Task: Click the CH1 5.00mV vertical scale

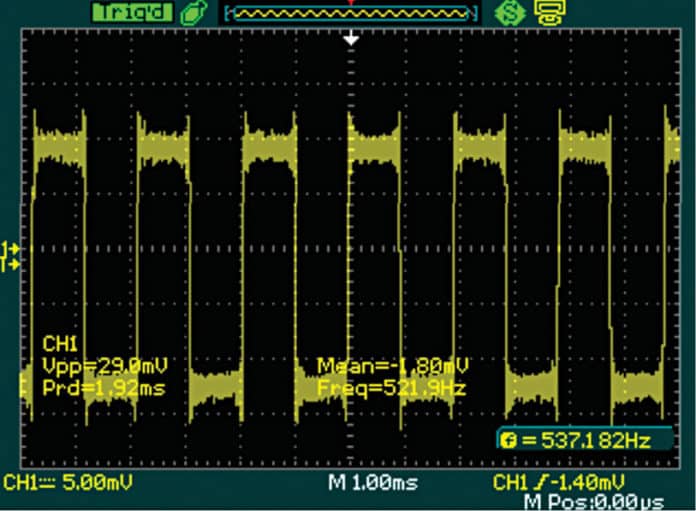Action: [68, 482]
